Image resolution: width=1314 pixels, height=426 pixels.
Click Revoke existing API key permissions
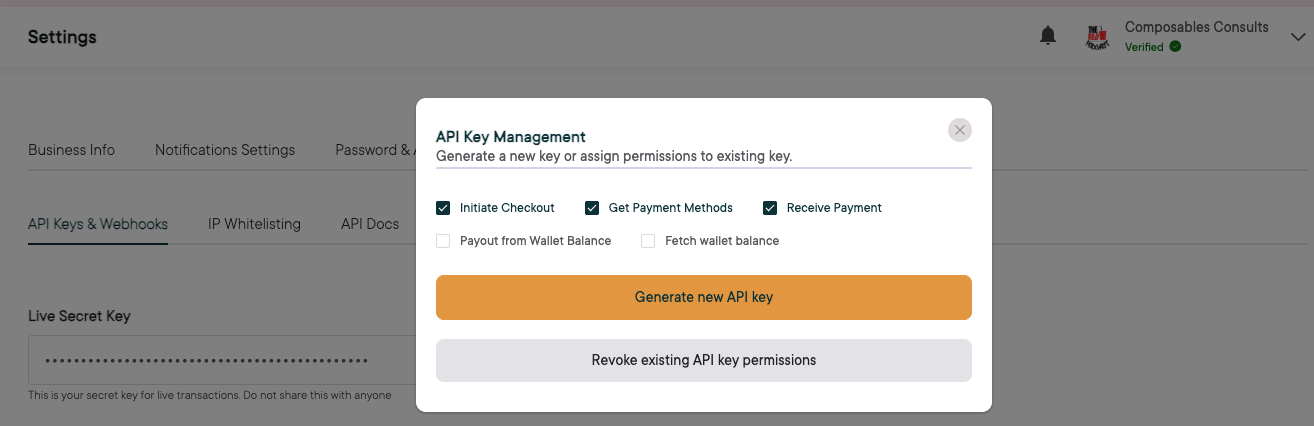point(703,360)
